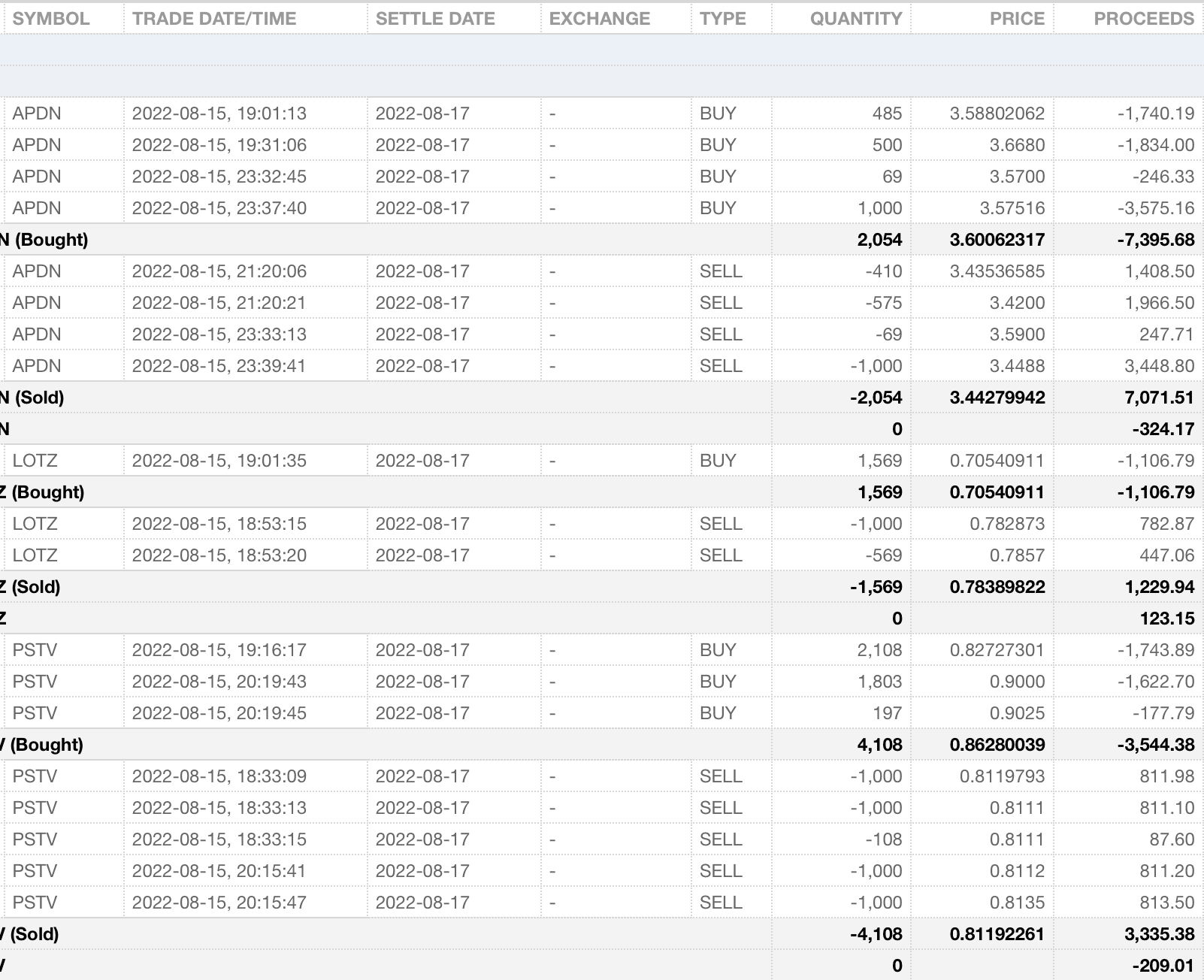The height and width of the screenshot is (980, 1204).
Task: Click the PROCEEDS column header
Action: tap(1143, 19)
